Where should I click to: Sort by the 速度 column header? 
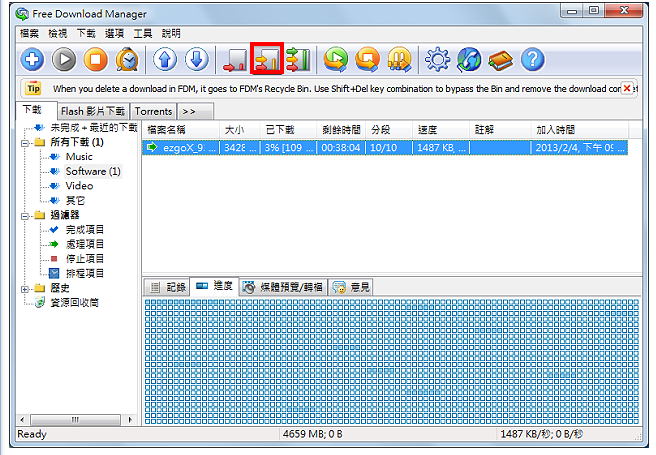pos(441,130)
